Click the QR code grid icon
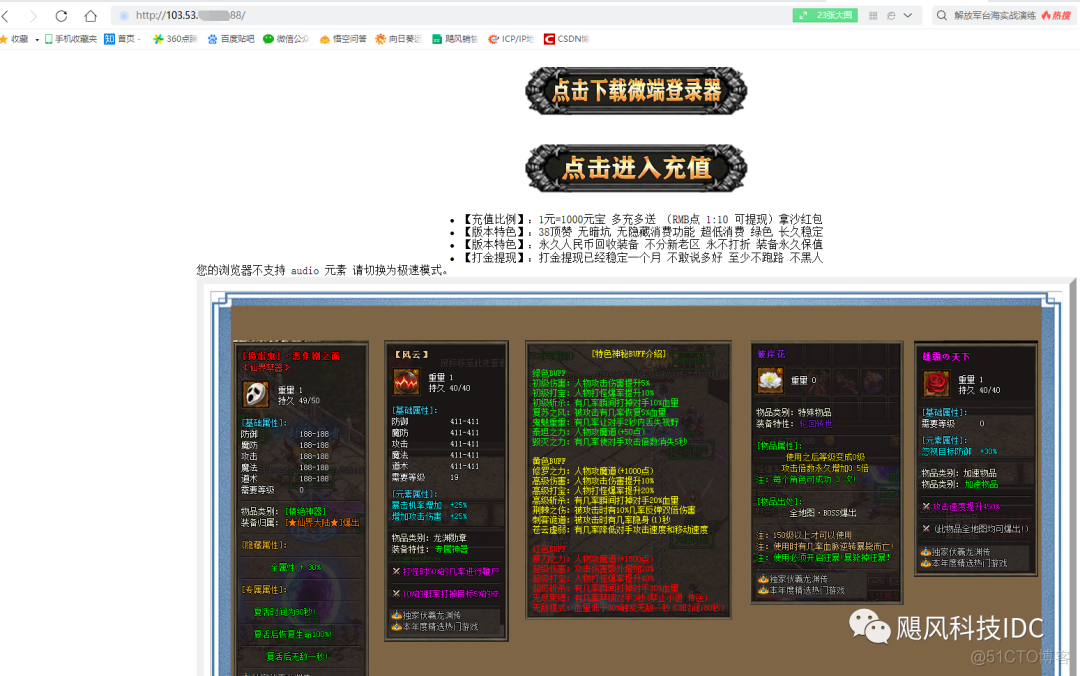 pyautogui.click(x=873, y=16)
